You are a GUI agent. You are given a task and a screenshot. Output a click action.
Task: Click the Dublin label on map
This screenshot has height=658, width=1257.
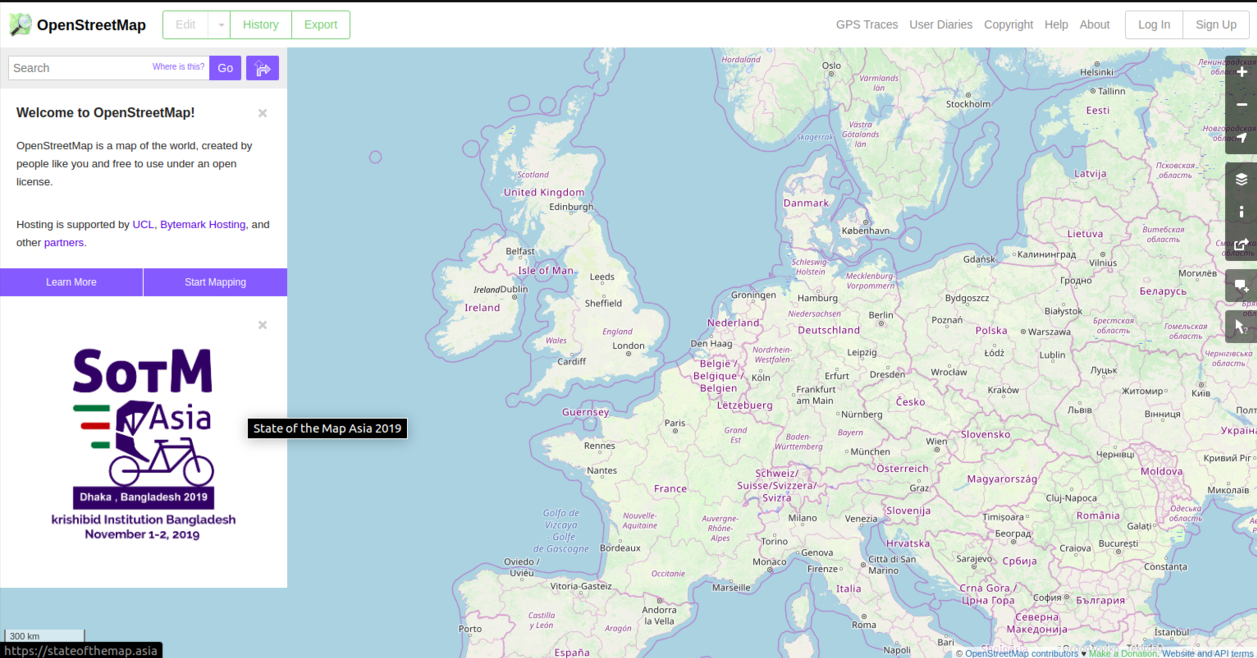pos(514,290)
